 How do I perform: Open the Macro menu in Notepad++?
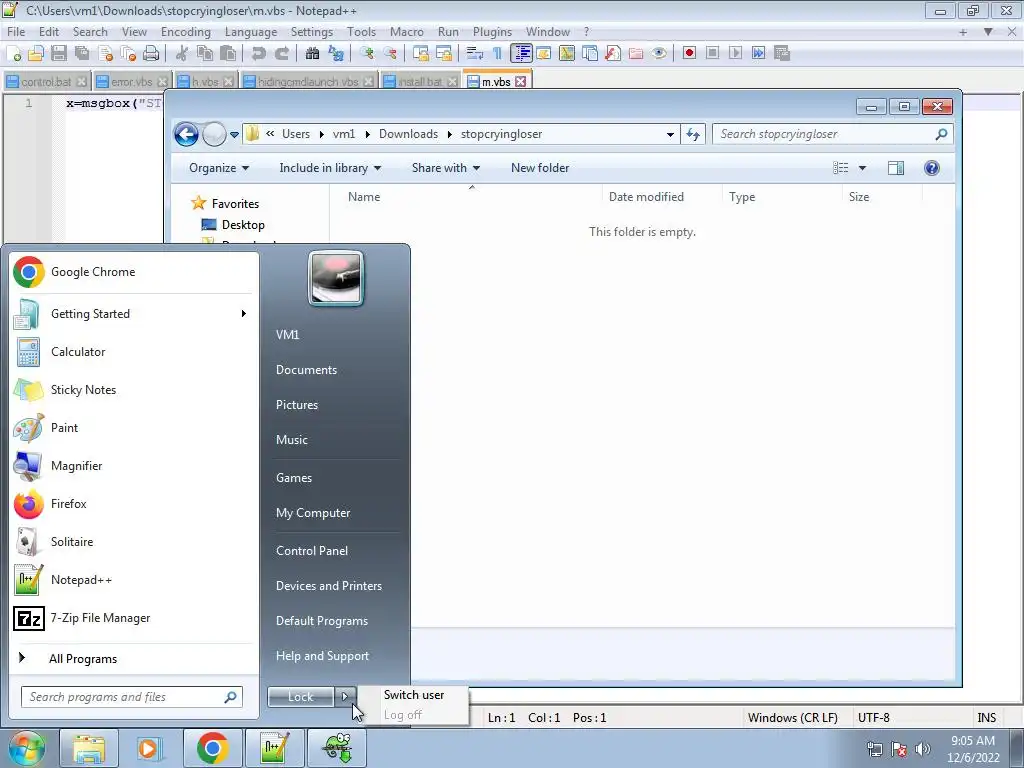[x=406, y=31]
